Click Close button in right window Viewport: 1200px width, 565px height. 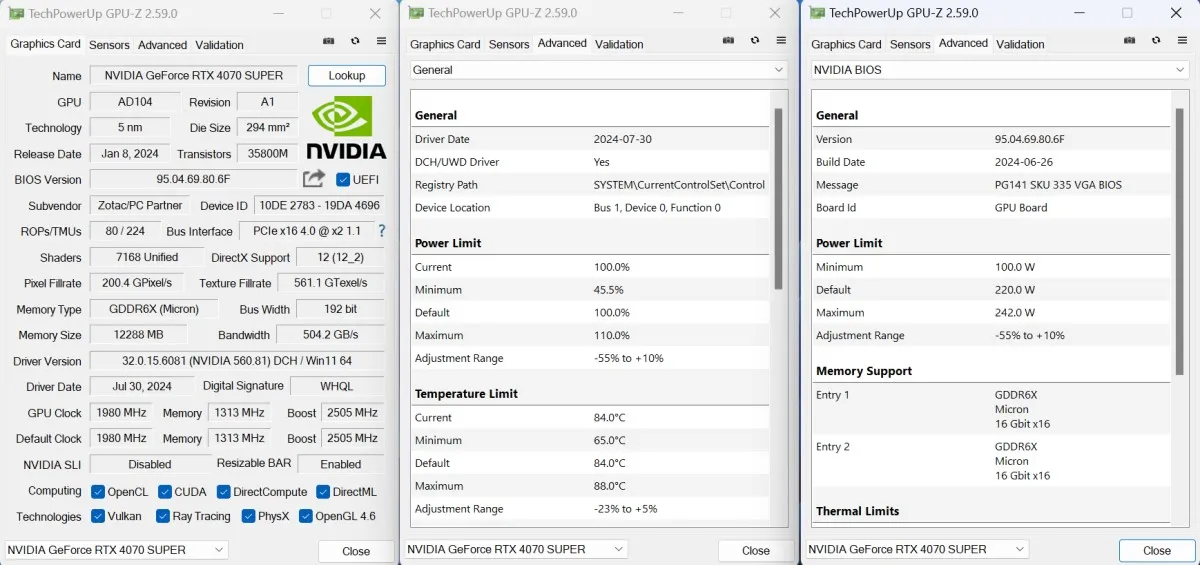tap(1157, 550)
